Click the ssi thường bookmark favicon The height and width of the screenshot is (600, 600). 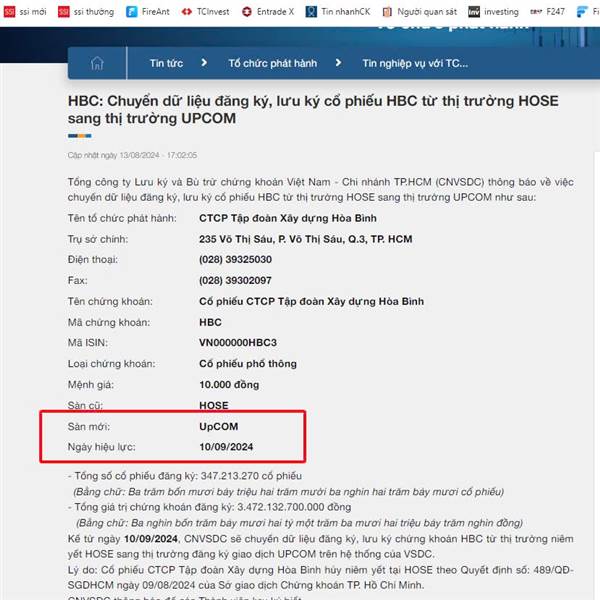pos(64,12)
